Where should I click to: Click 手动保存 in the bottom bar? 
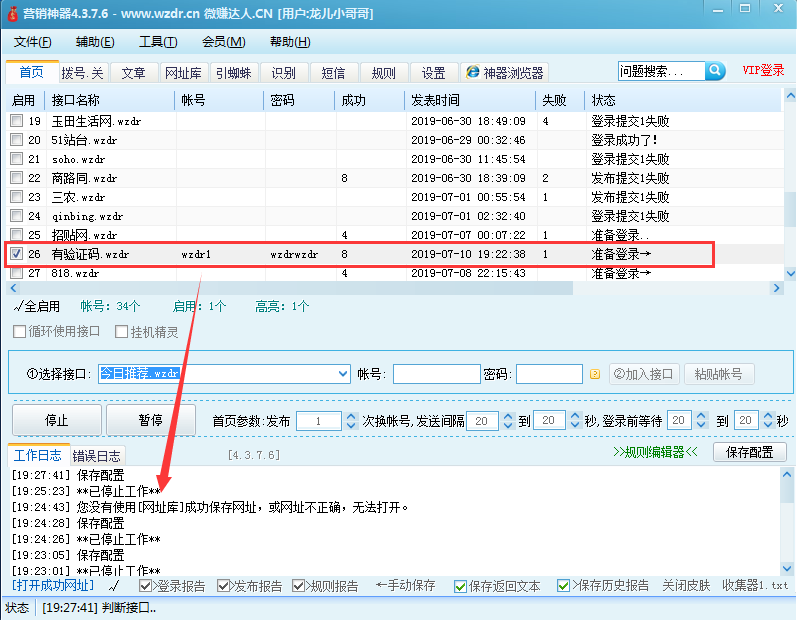[x=405, y=585]
